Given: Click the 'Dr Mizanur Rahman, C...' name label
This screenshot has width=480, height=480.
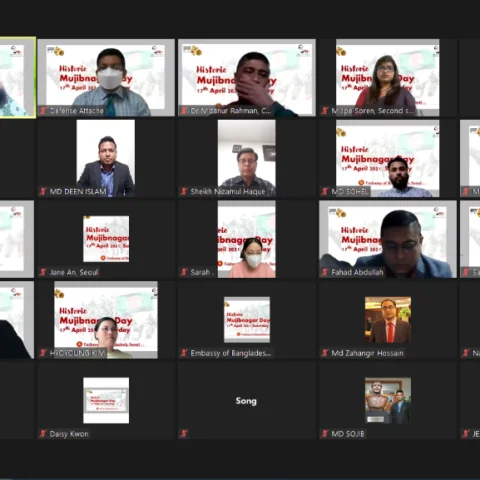Looking at the screenshot, I should click(231, 111).
